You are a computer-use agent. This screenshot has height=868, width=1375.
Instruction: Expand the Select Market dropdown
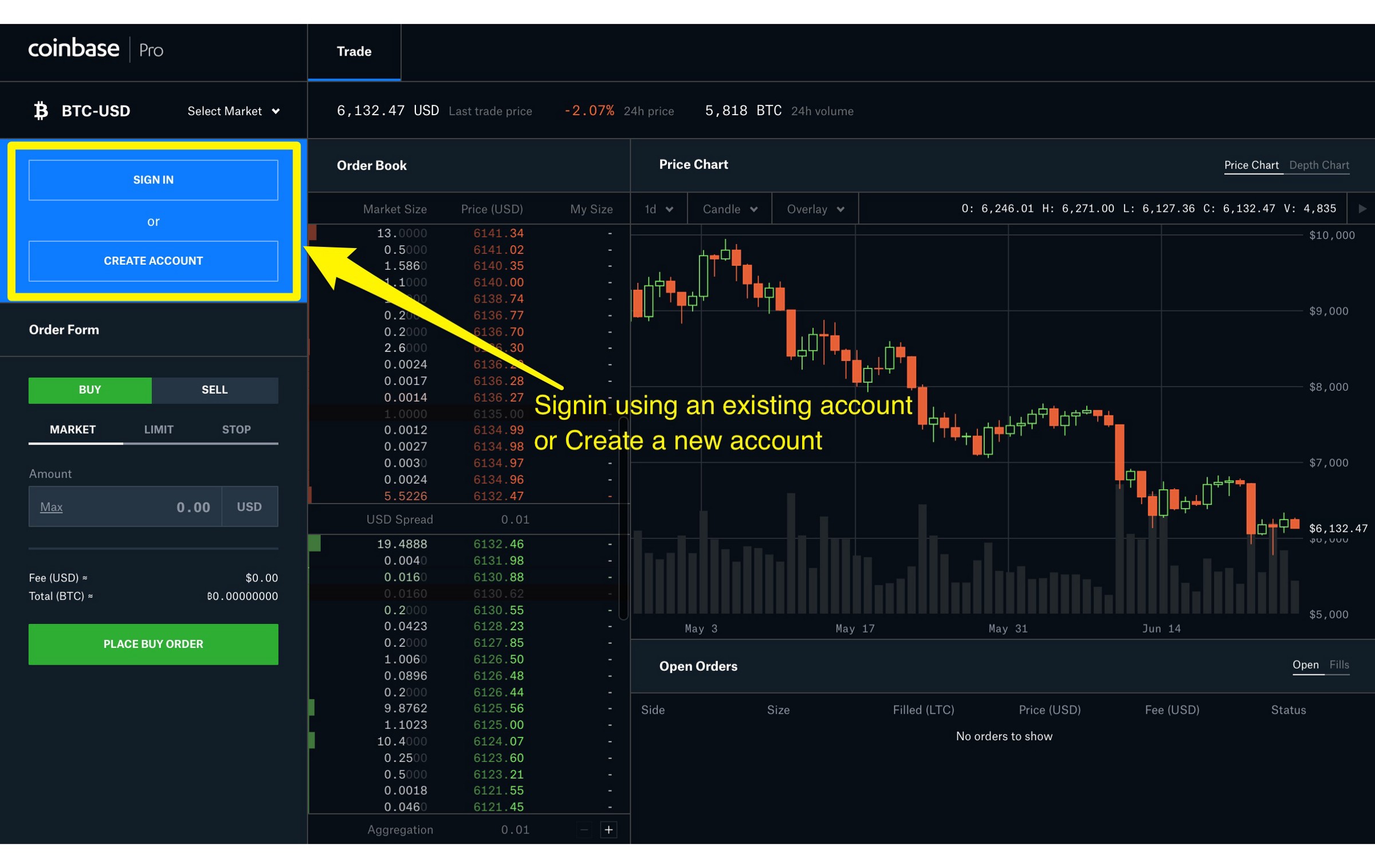pyautogui.click(x=234, y=111)
